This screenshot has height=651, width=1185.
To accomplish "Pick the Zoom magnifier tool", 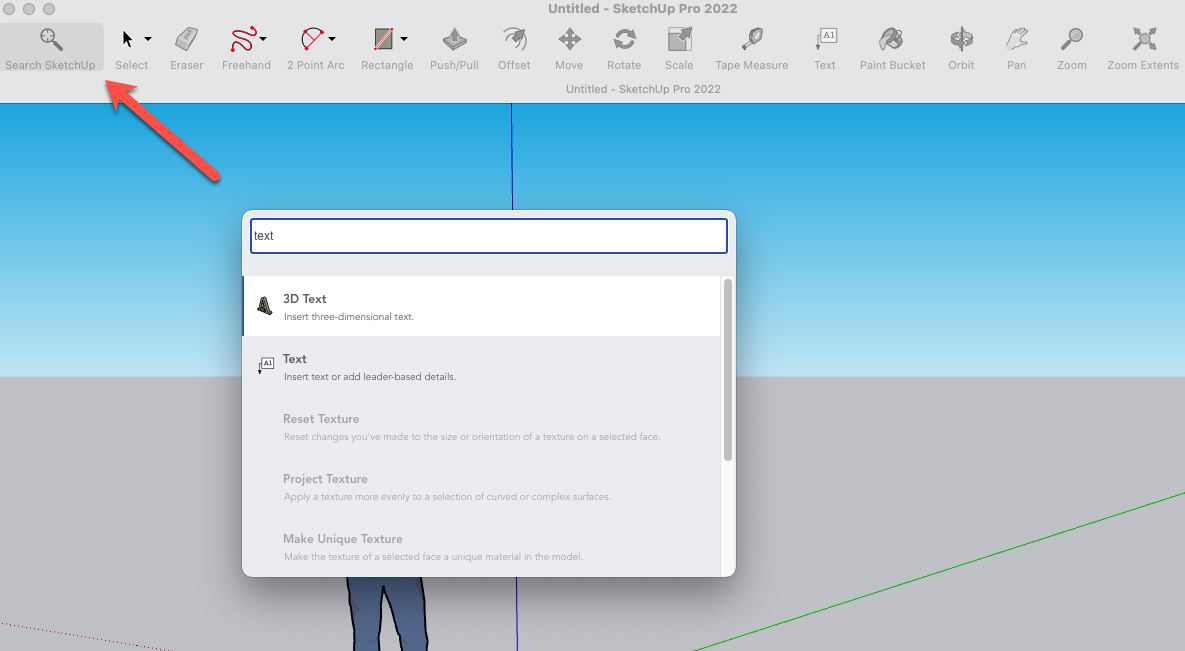I will (x=1072, y=48).
